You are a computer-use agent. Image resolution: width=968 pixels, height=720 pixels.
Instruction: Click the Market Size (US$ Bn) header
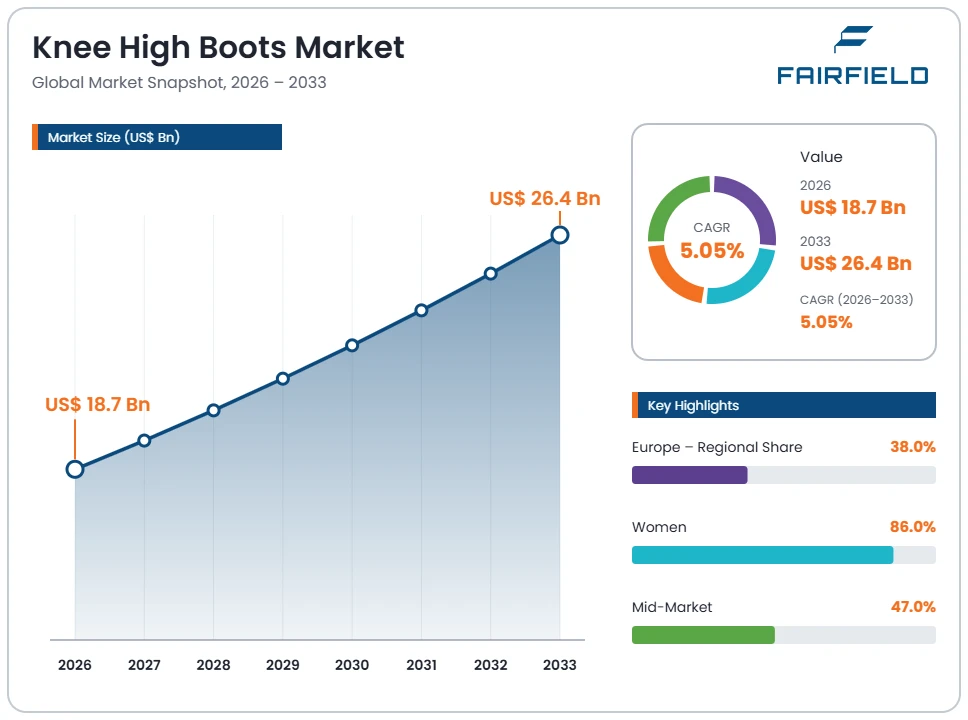tap(157, 137)
